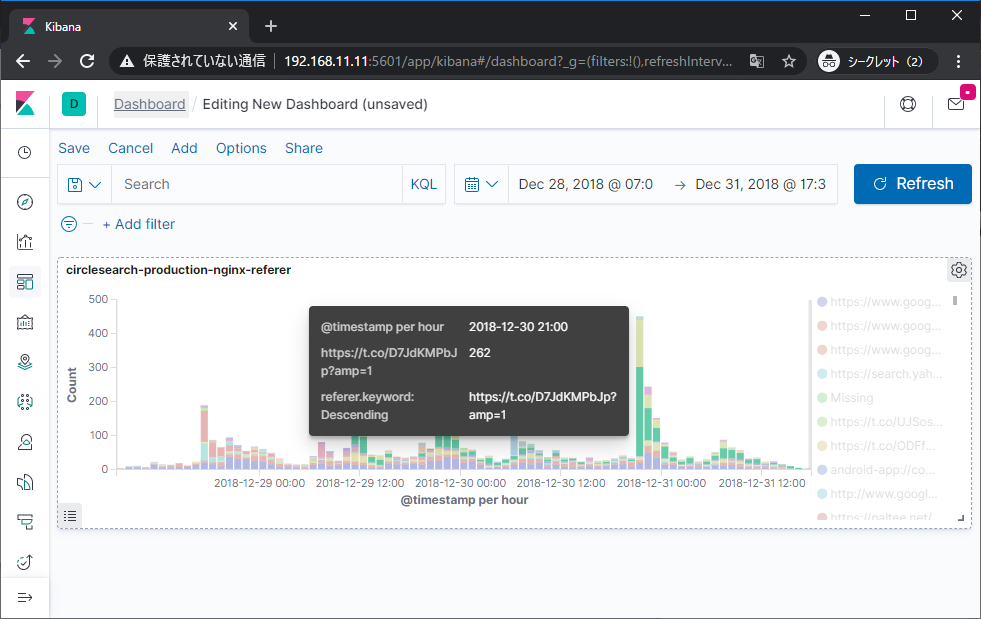
Task: Open the date quick menu calendar dropdown
Action: (x=481, y=184)
